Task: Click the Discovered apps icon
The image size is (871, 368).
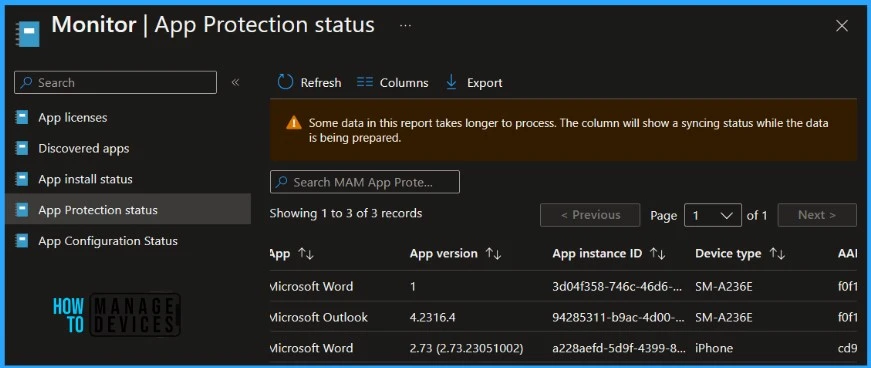Action: tap(22, 148)
